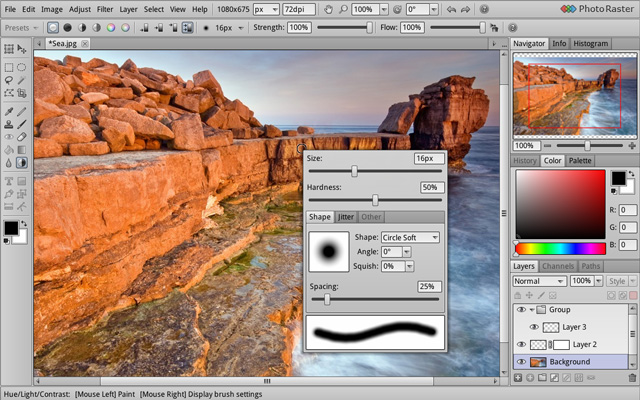This screenshot has height=400, width=640.
Task: Select the Eyedropper tool
Action: click(x=9, y=111)
